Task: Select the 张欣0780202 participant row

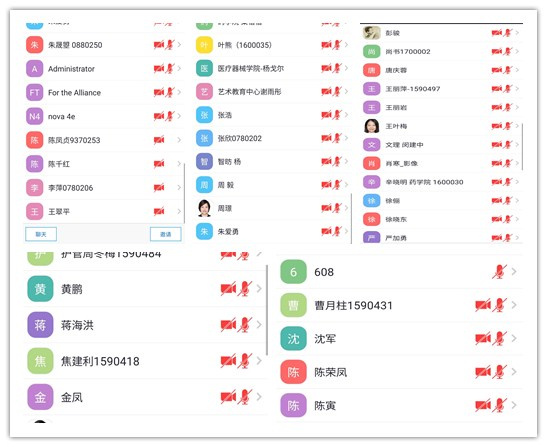Action: pyautogui.click(x=272, y=138)
